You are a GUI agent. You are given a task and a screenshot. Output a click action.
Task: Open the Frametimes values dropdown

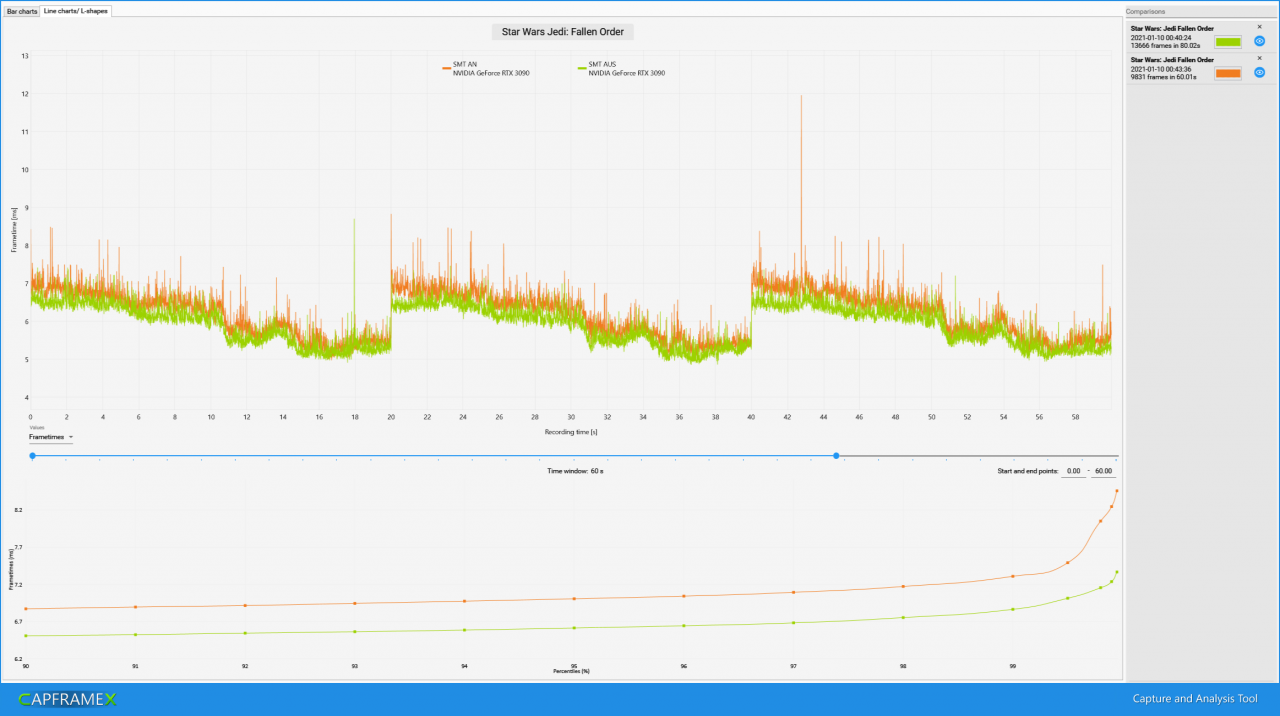[x=51, y=437]
